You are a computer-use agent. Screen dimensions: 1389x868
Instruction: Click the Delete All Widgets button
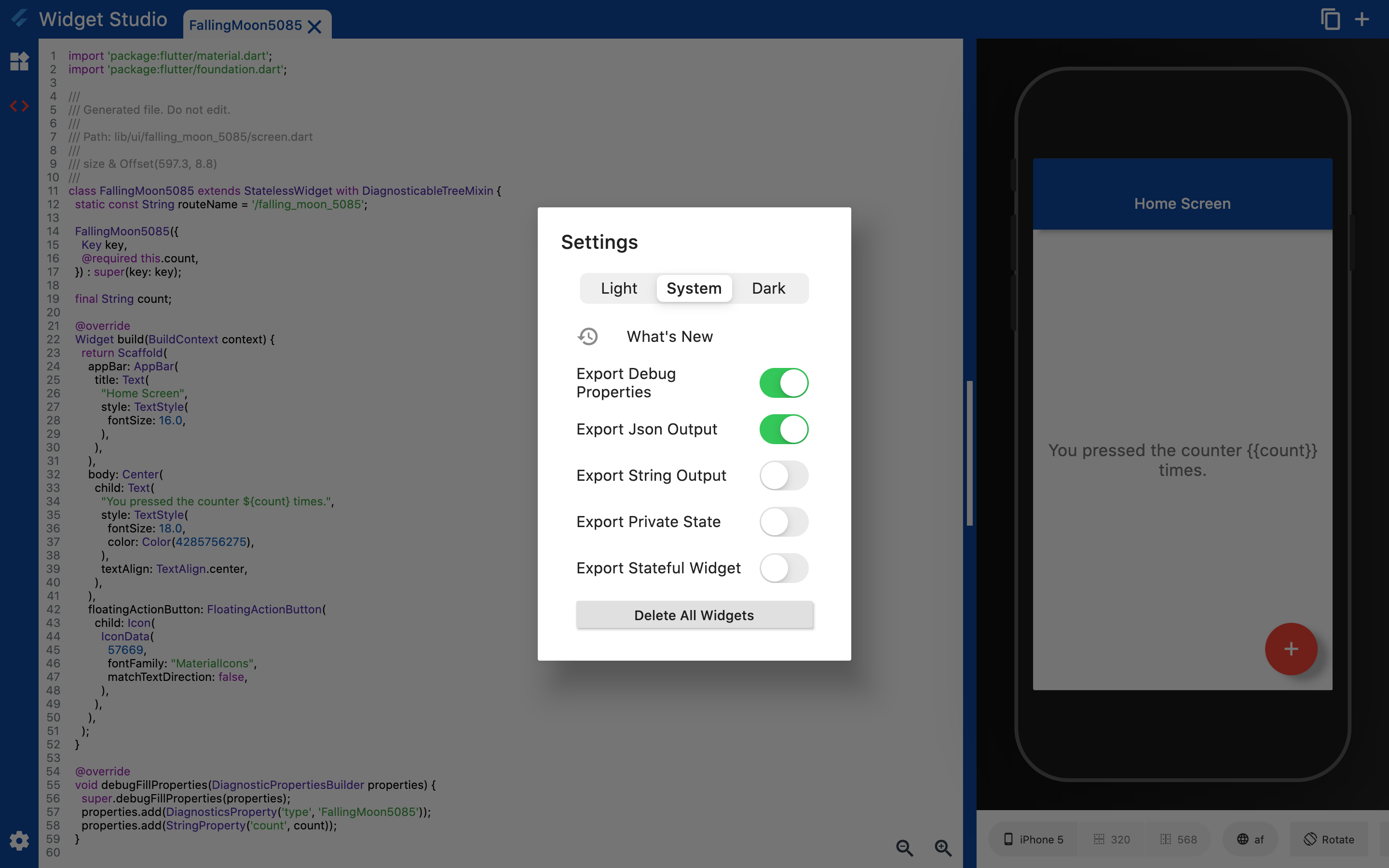694,614
